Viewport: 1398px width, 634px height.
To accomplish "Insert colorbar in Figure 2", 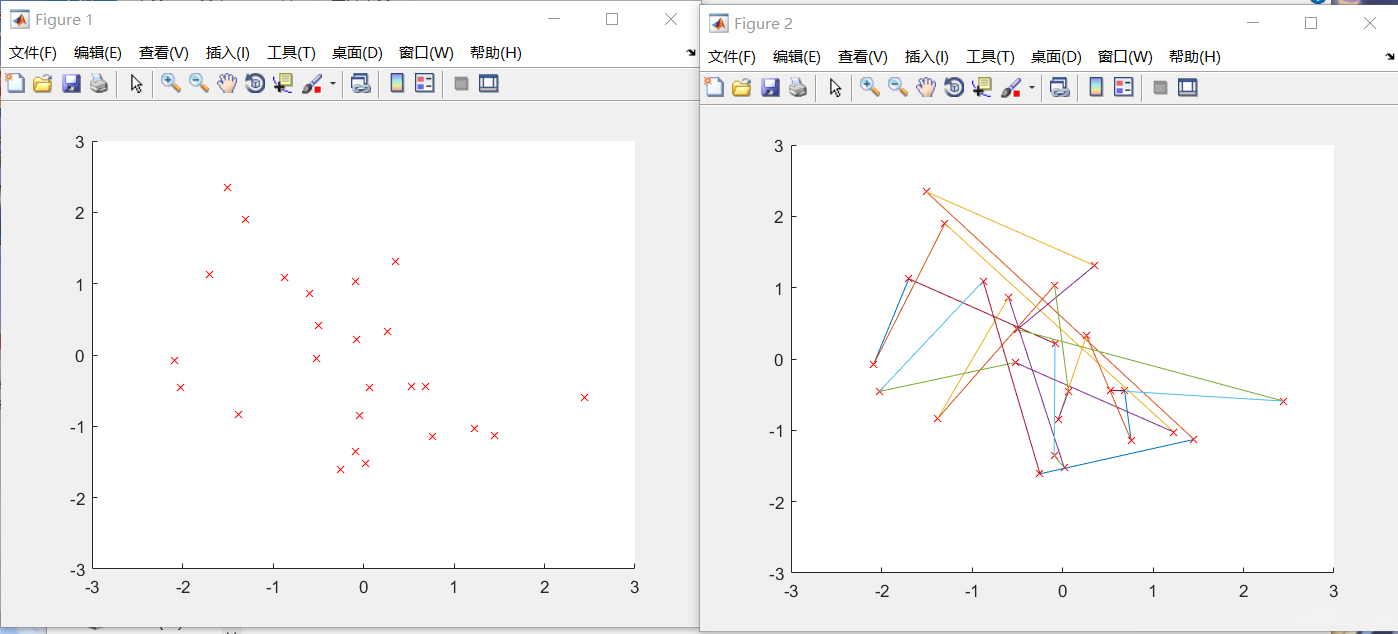I will (x=1096, y=88).
